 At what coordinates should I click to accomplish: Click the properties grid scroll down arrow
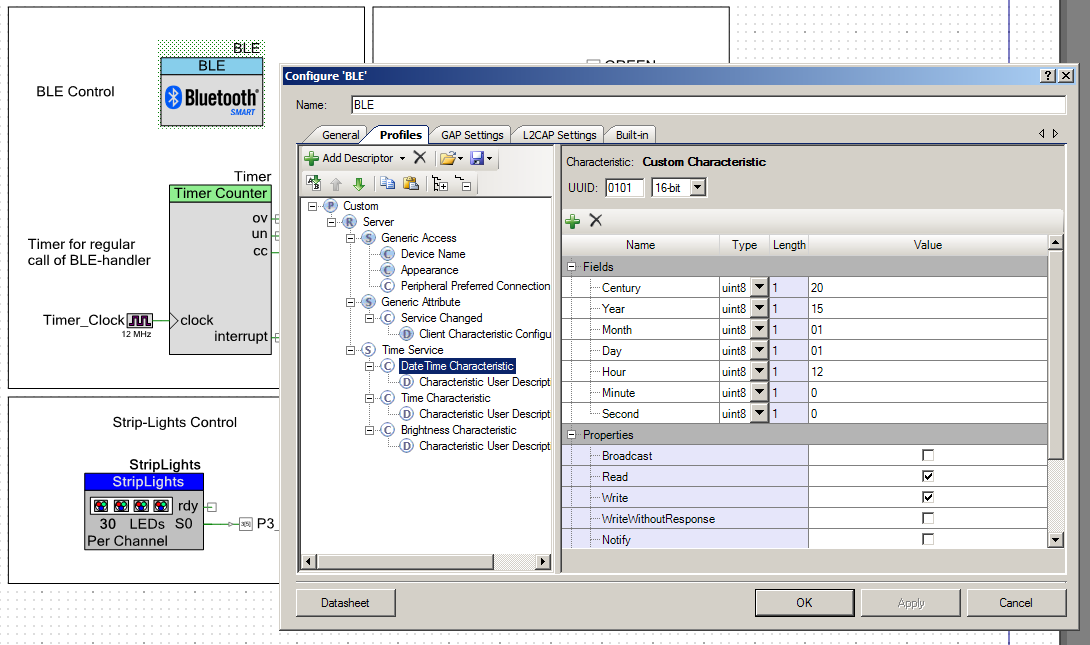click(1055, 540)
